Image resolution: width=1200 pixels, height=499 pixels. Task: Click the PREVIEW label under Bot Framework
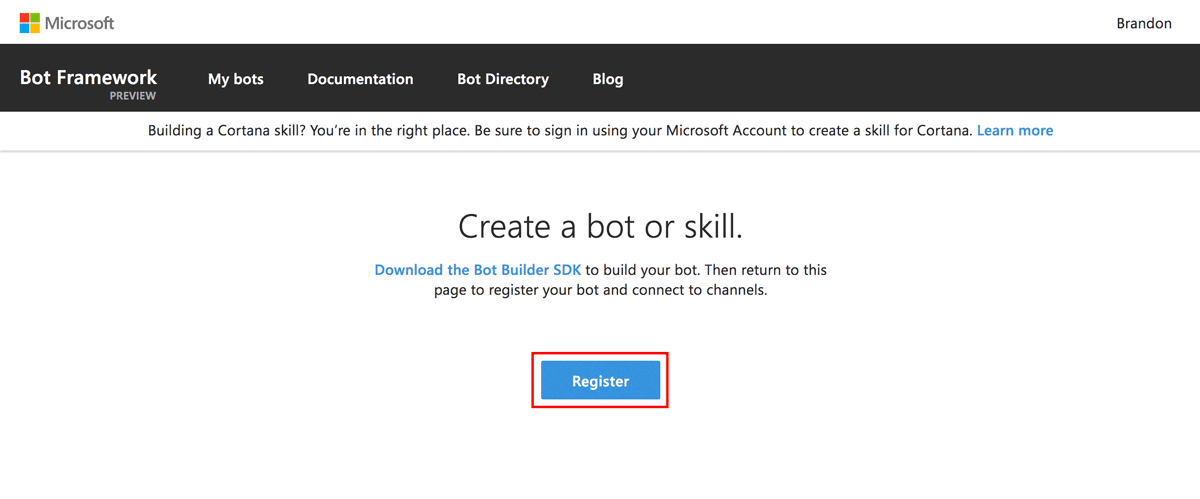point(133,96)
